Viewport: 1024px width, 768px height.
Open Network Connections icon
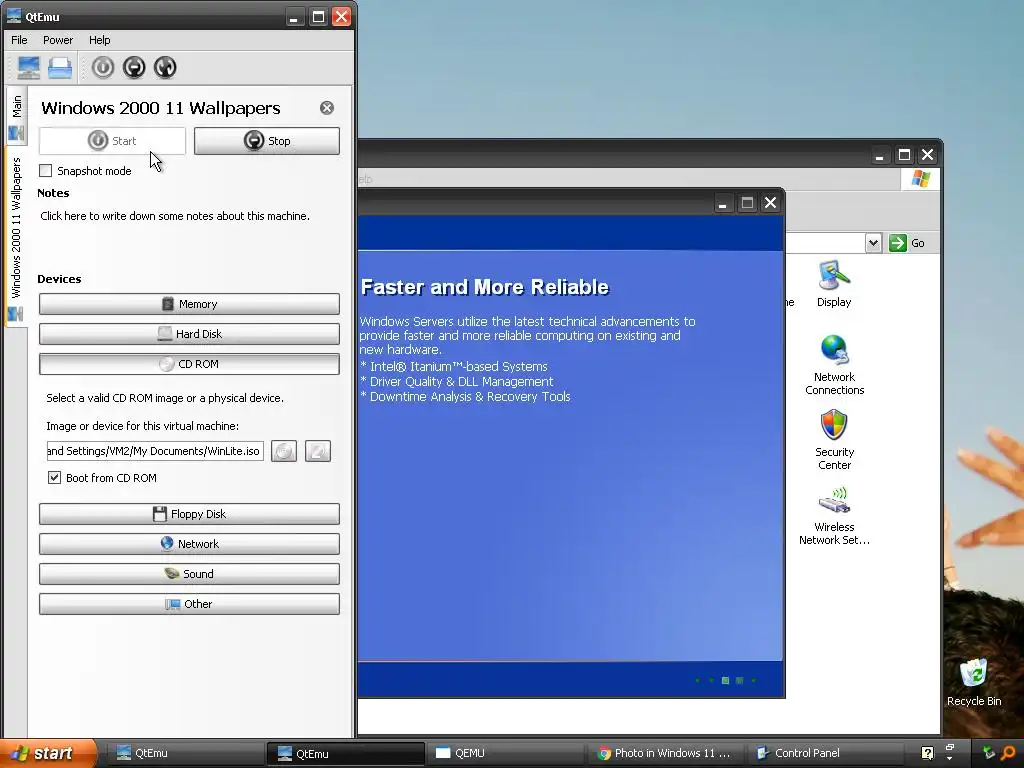coord(834,364)
